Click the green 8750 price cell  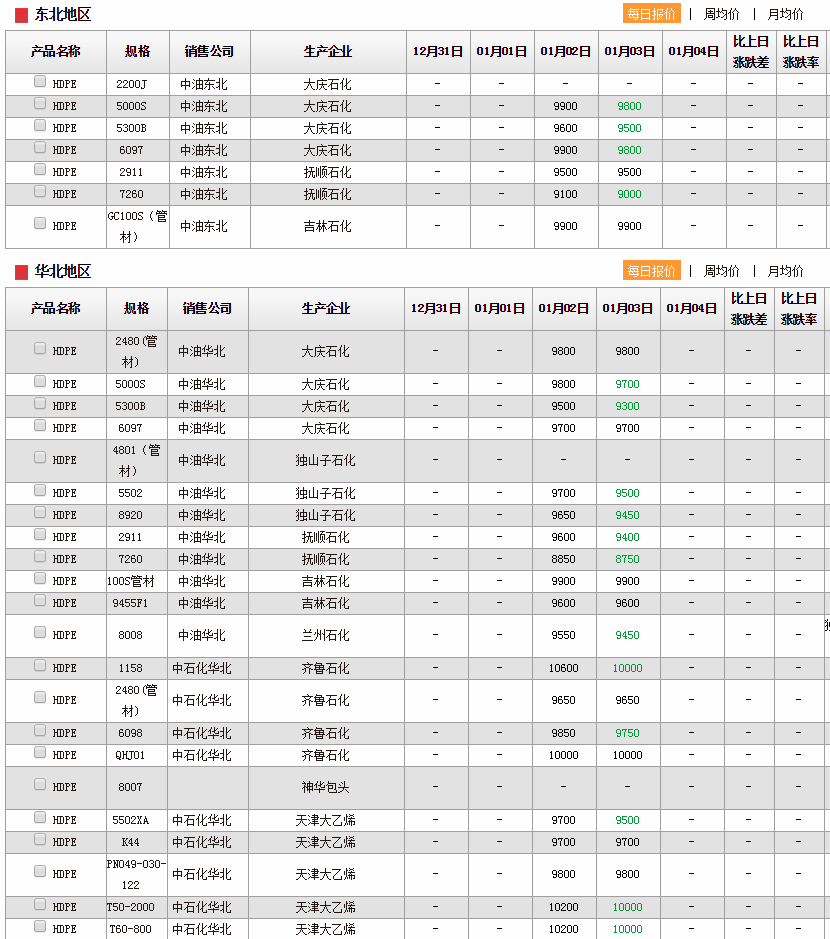[x=628, y=559]
